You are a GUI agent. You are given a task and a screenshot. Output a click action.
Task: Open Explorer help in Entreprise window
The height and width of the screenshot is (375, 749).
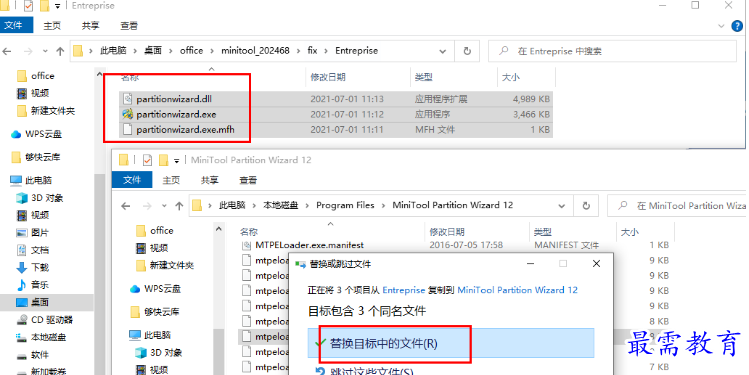737,26
